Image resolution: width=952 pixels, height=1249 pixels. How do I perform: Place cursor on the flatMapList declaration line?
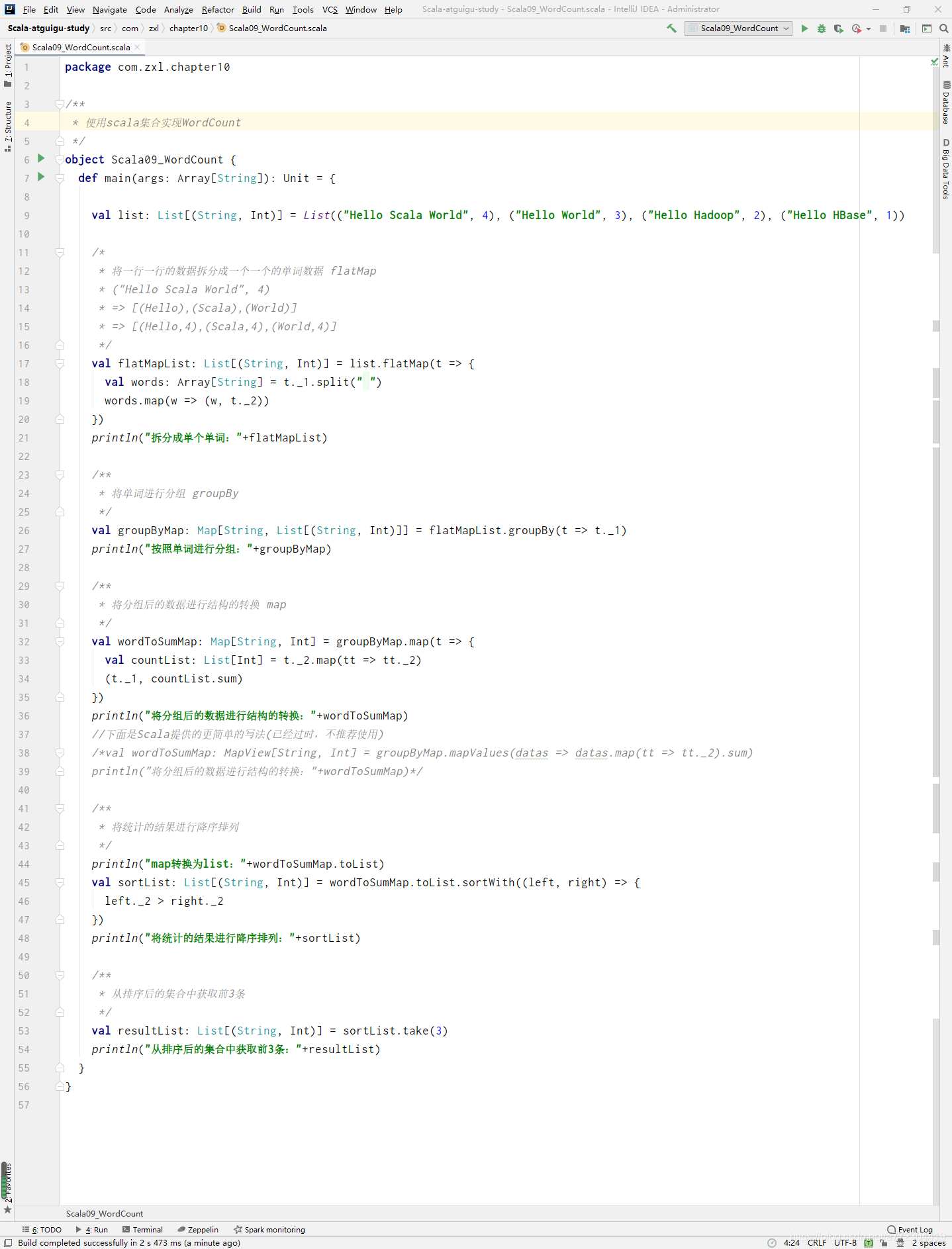(x=283, y=363)
